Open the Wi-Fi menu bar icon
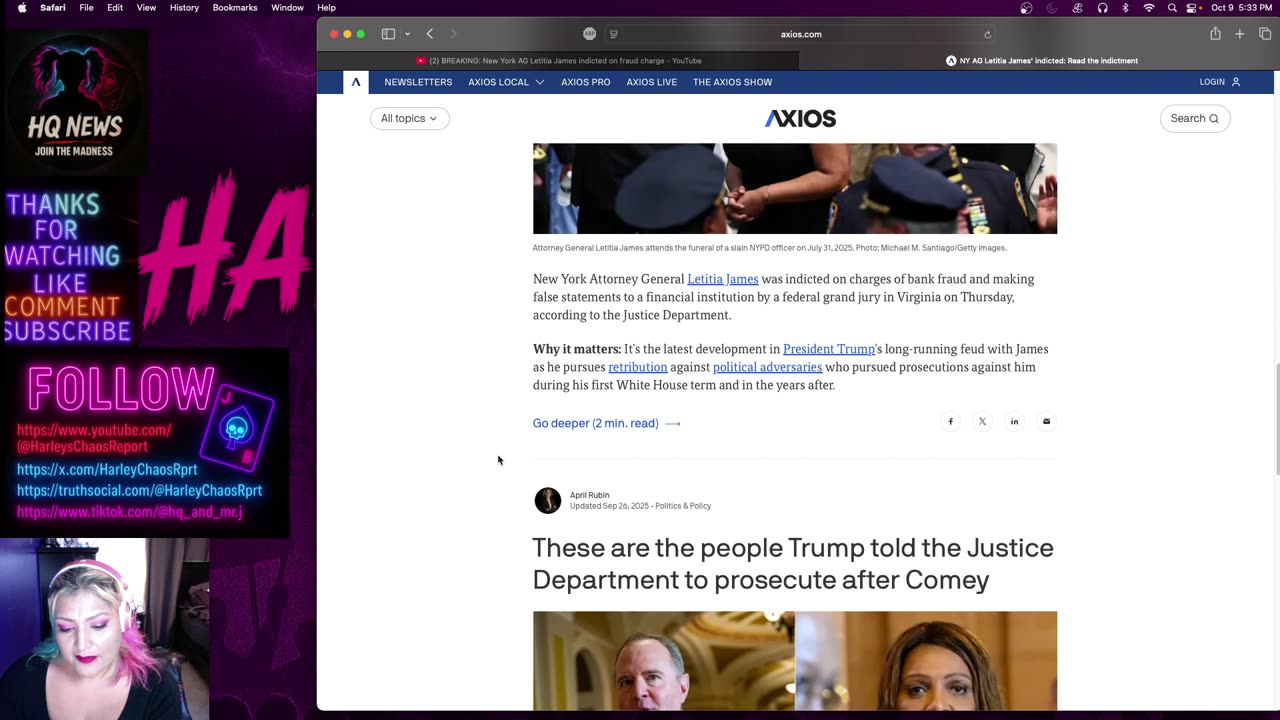 1149,8
